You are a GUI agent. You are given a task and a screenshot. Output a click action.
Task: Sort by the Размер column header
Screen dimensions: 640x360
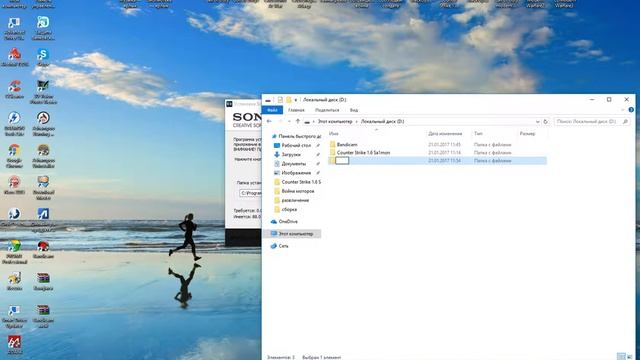coord(527,133)
